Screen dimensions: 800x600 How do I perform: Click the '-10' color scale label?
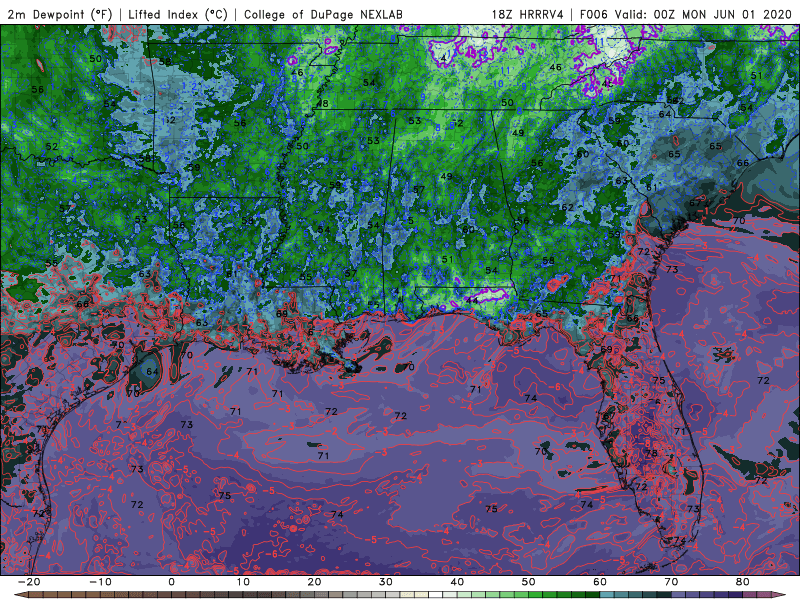(100, 582)
